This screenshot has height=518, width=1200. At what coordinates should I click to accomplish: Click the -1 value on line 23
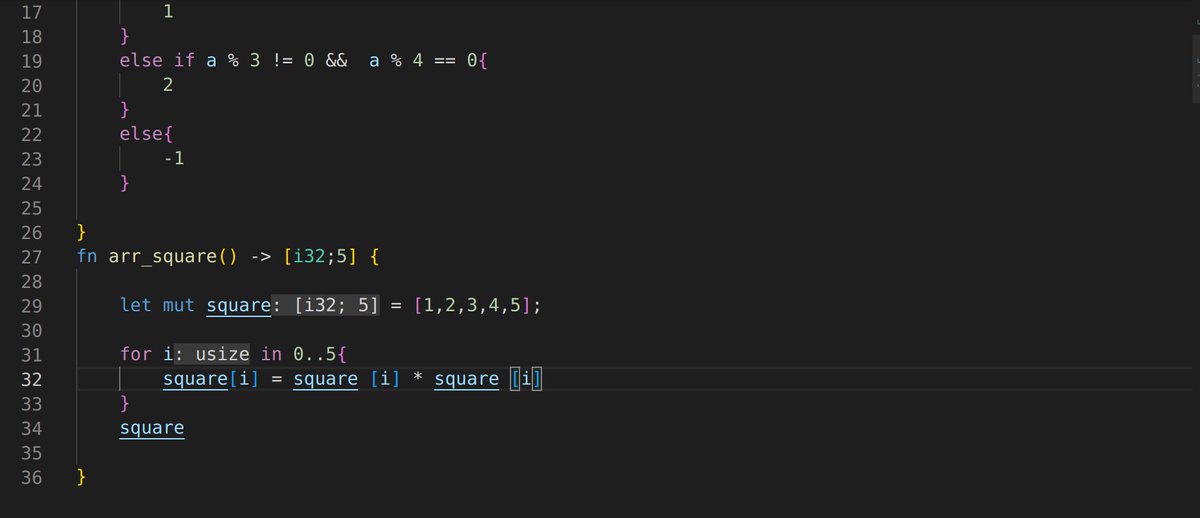coord(174,159)
